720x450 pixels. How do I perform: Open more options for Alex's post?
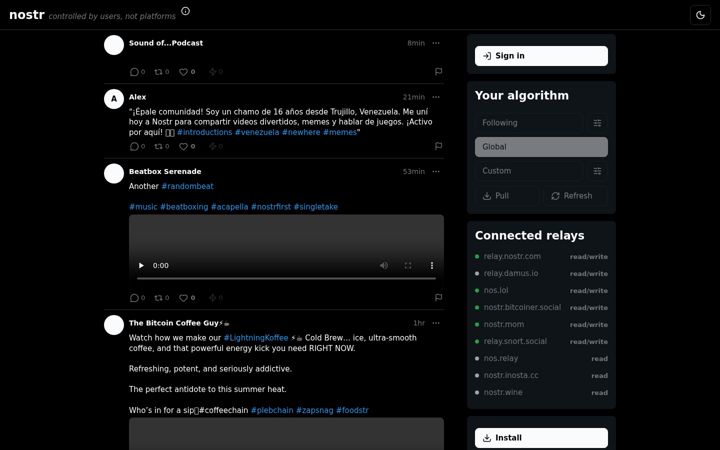[x=436, y=97]
